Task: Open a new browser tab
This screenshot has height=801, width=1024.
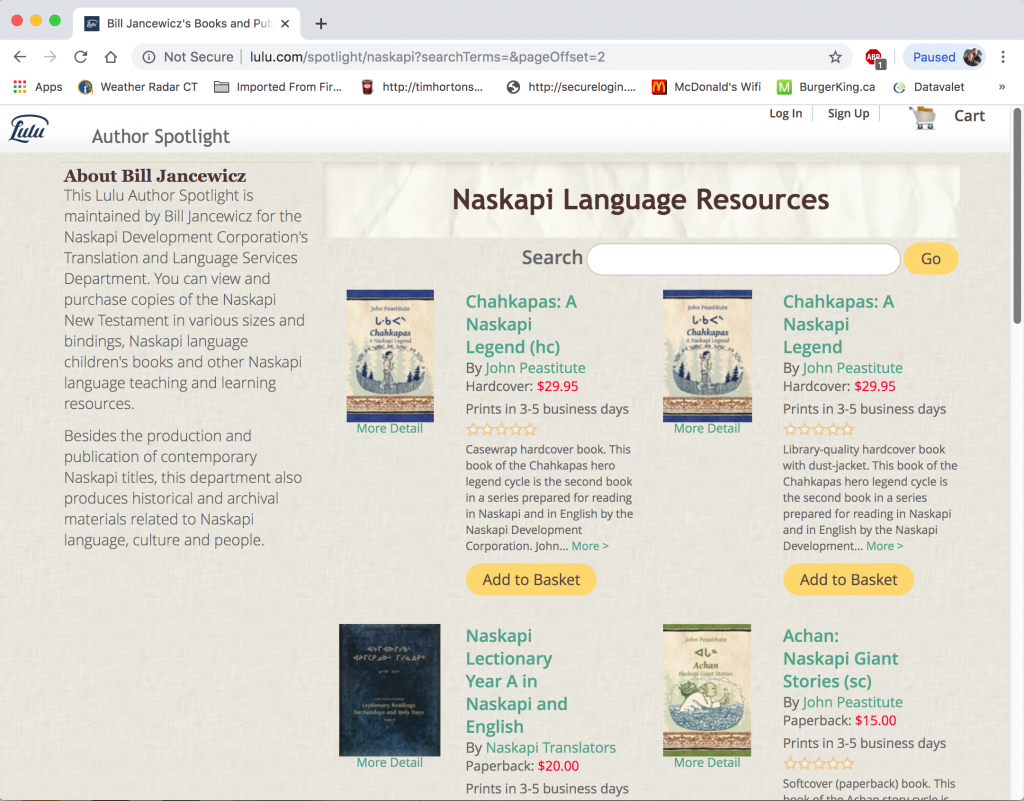Action: coord(321,24)
